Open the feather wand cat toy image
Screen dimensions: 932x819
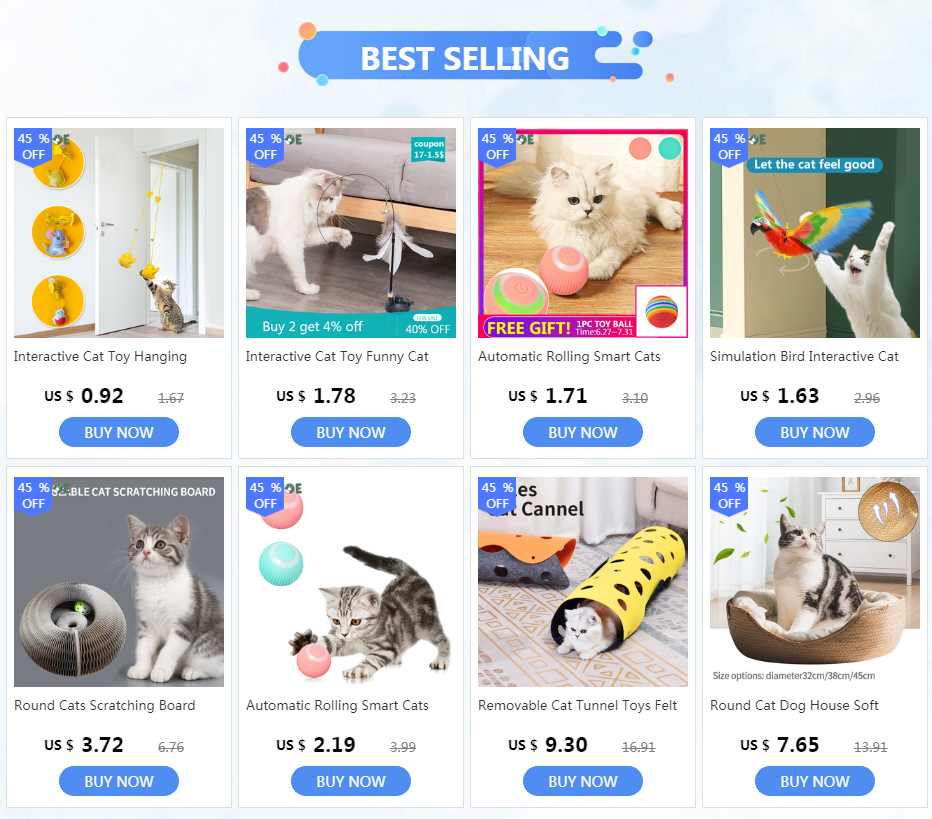[351, 233]
